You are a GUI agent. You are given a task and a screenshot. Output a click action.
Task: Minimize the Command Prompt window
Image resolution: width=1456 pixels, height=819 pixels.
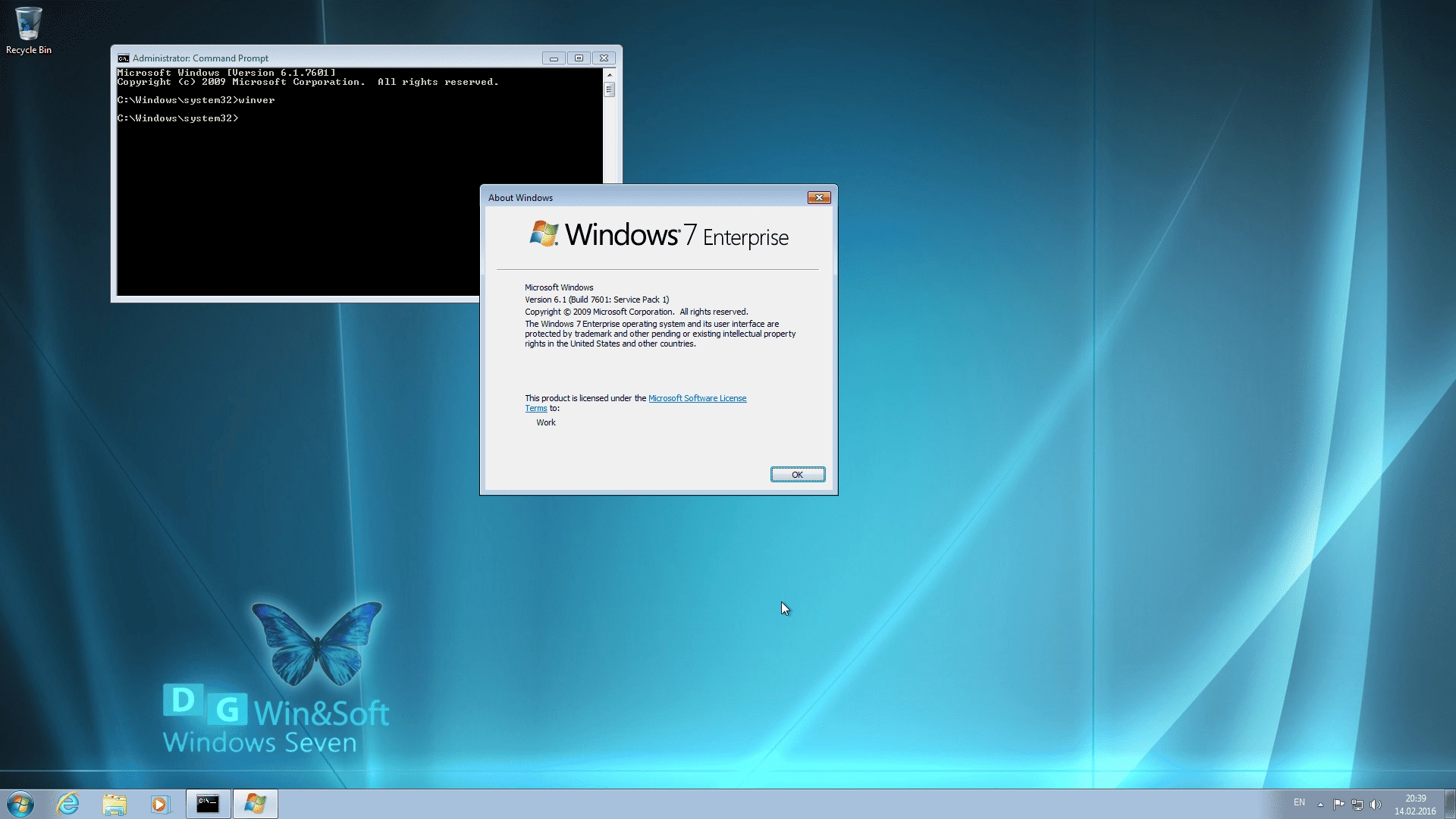(554, 58)
